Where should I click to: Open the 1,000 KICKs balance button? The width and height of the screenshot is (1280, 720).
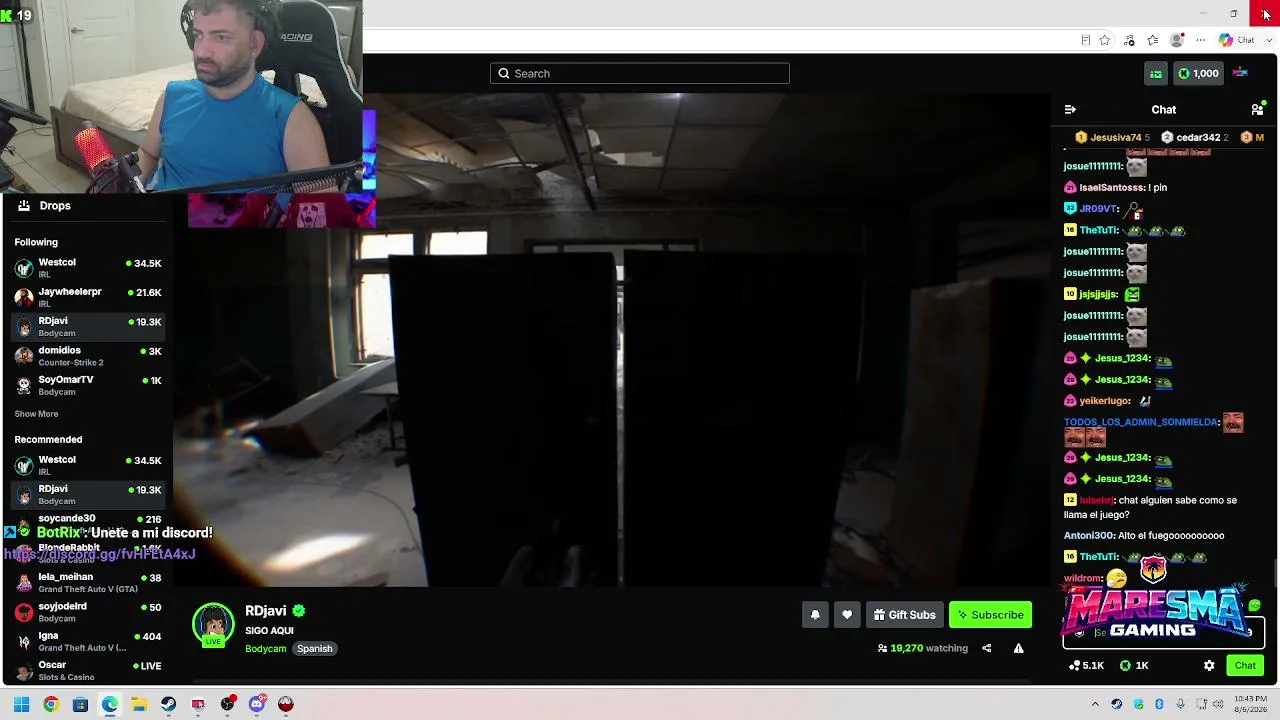(x=1198, y=73)
